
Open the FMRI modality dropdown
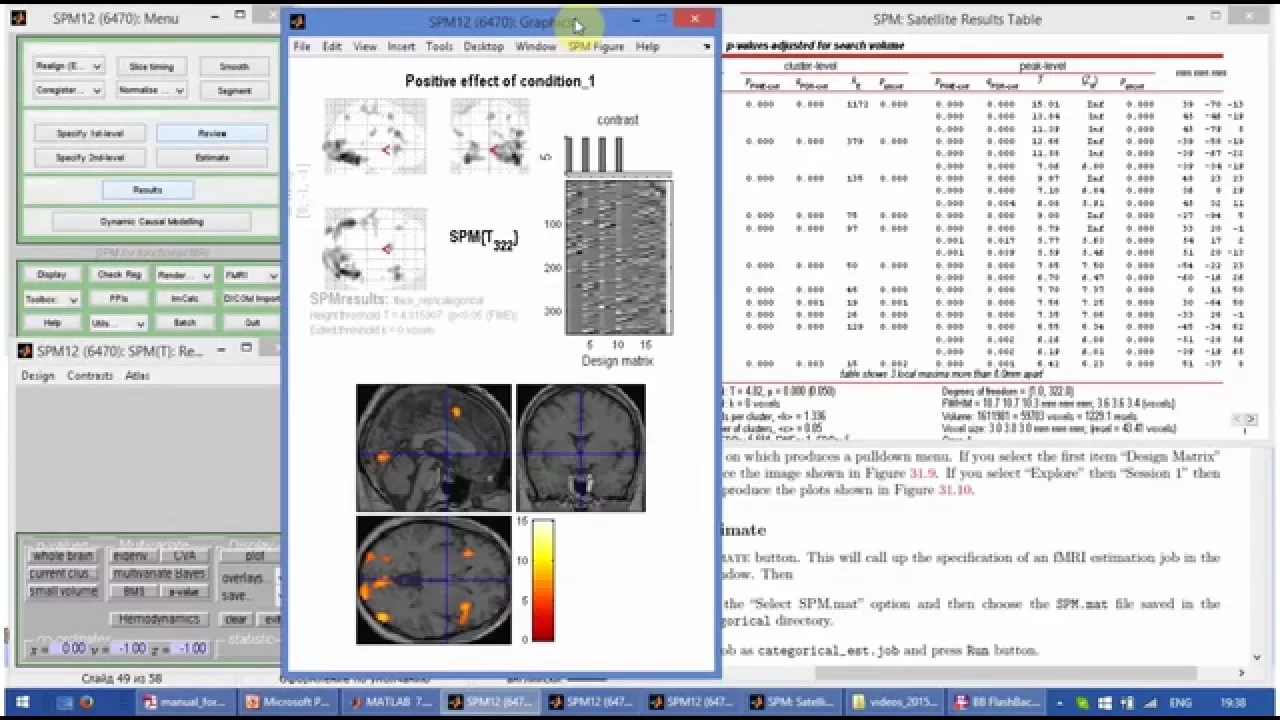tap(251, 275)
